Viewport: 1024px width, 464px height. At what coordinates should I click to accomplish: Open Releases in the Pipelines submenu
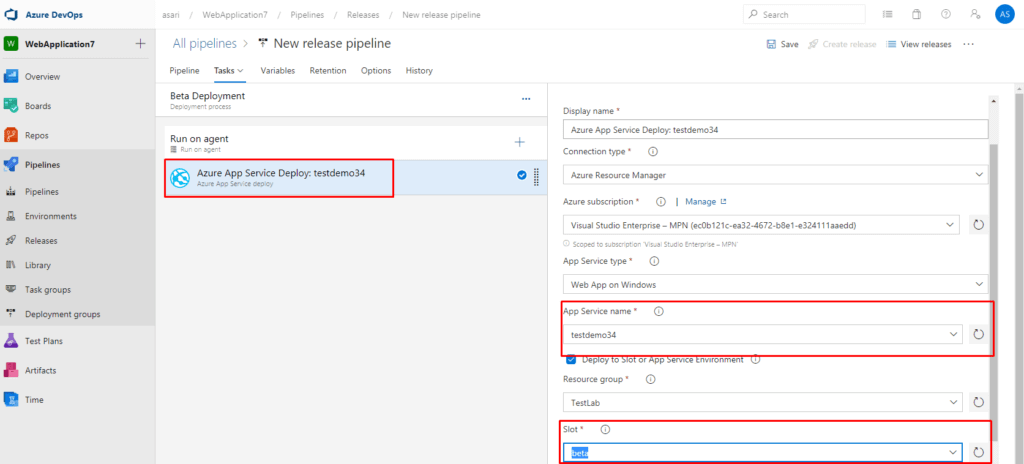41,241
